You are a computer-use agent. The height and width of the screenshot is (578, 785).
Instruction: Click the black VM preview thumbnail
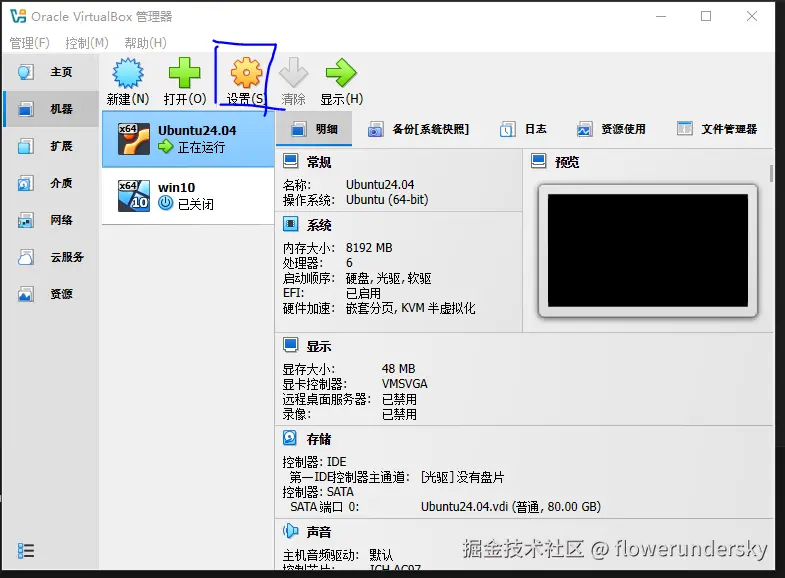648,250
